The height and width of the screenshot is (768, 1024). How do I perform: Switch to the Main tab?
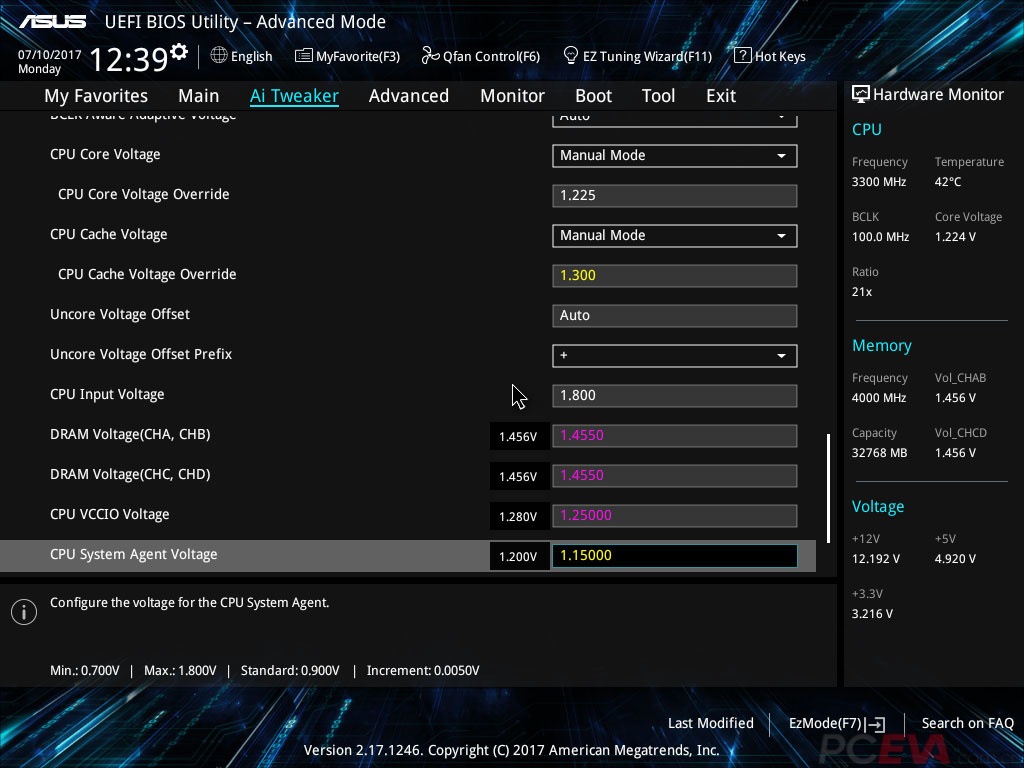coord(199,96)
